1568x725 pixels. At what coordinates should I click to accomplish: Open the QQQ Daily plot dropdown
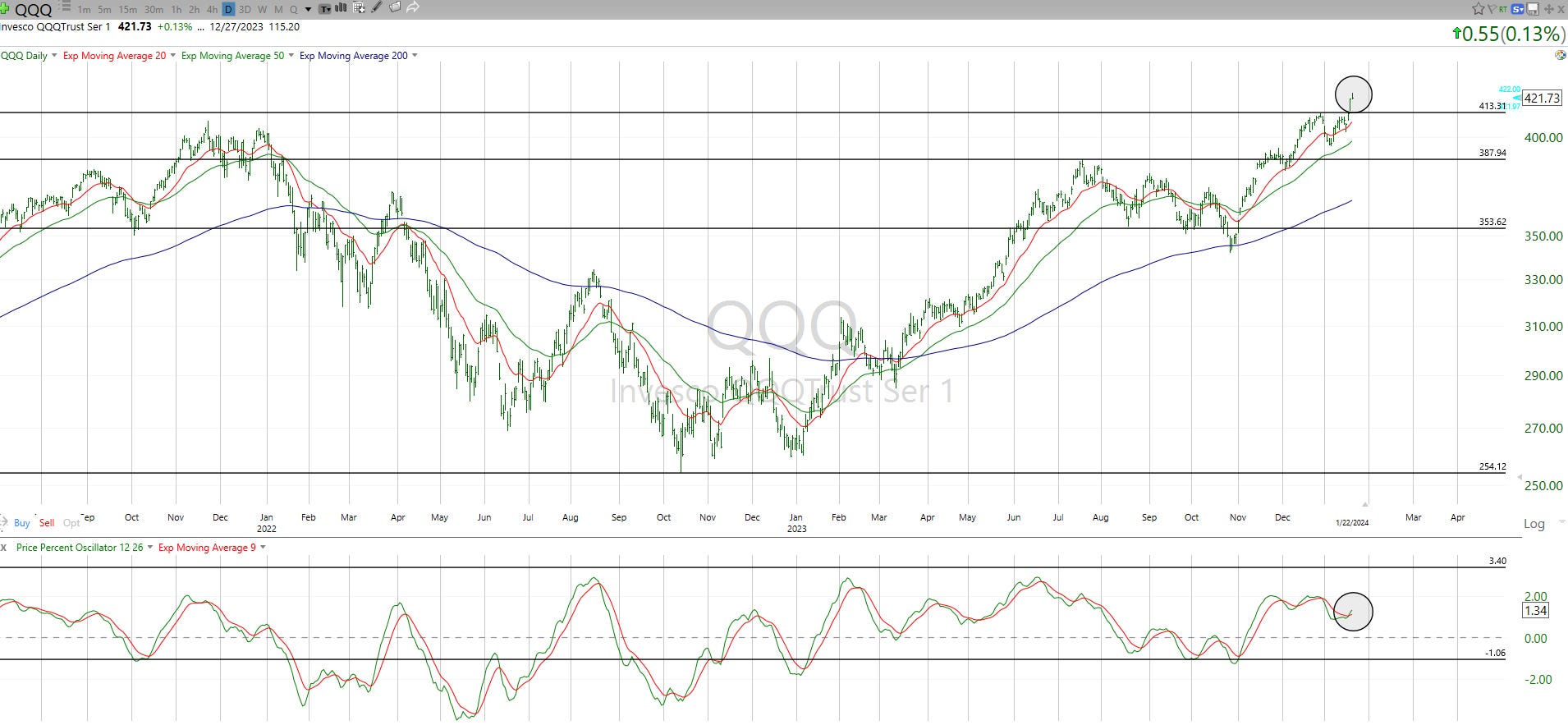[x=54, y=56]
